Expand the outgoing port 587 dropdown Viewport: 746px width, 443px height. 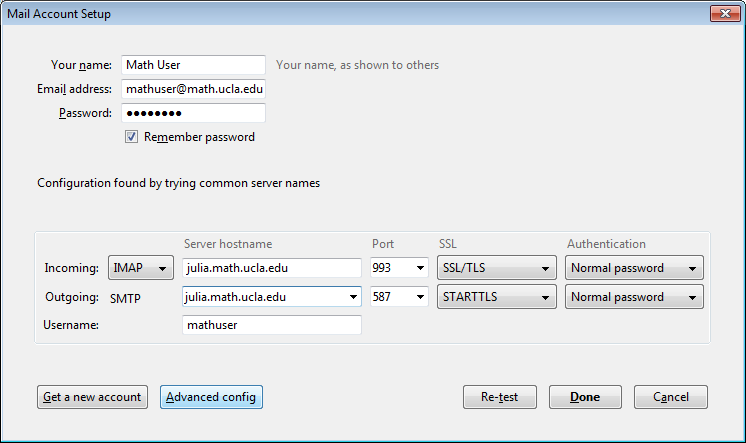(x=420, y=297)
